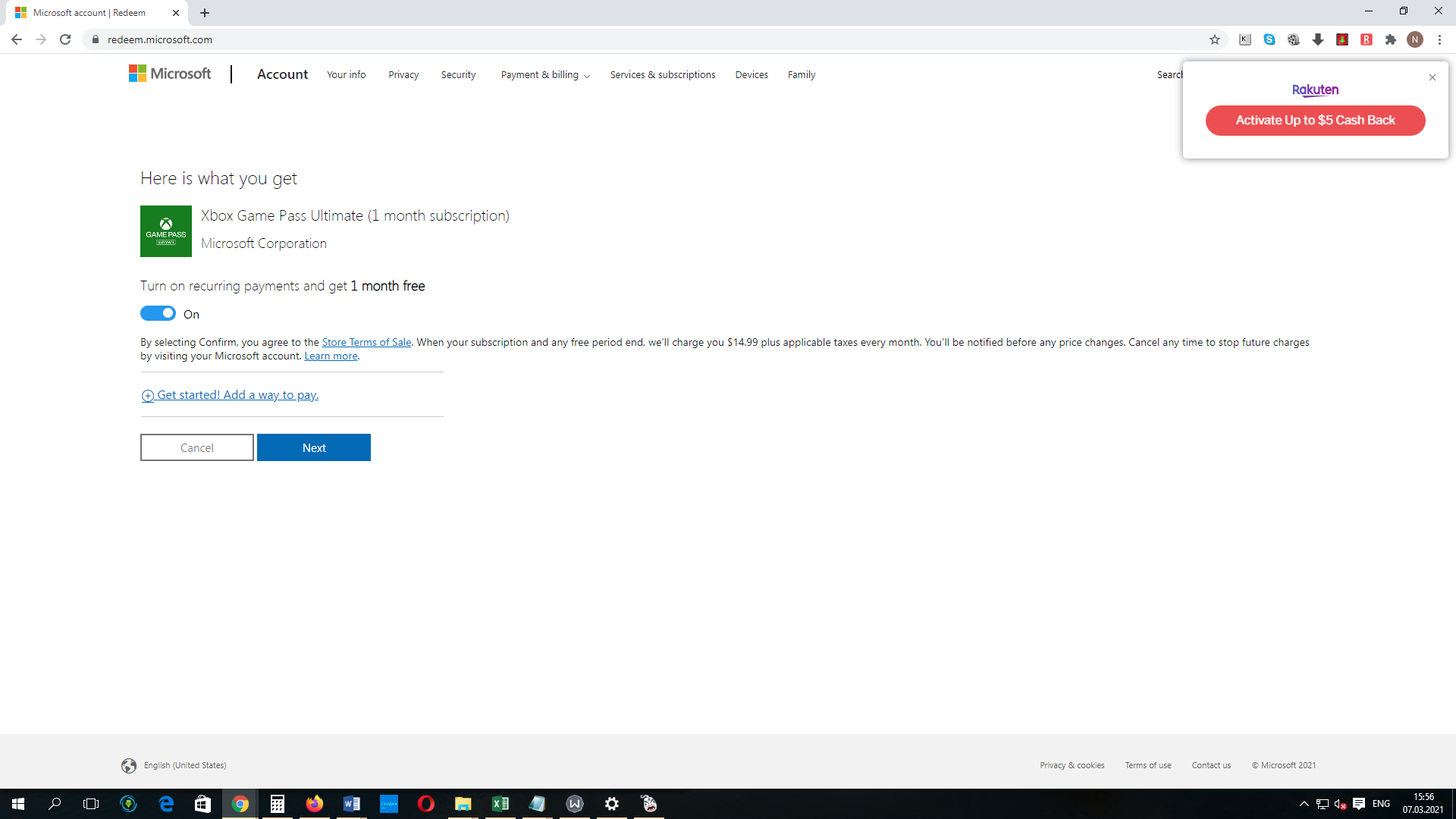Open Privacy & cookies footer link
This screenshot has height=819, width=1456.
(1072, 765)
